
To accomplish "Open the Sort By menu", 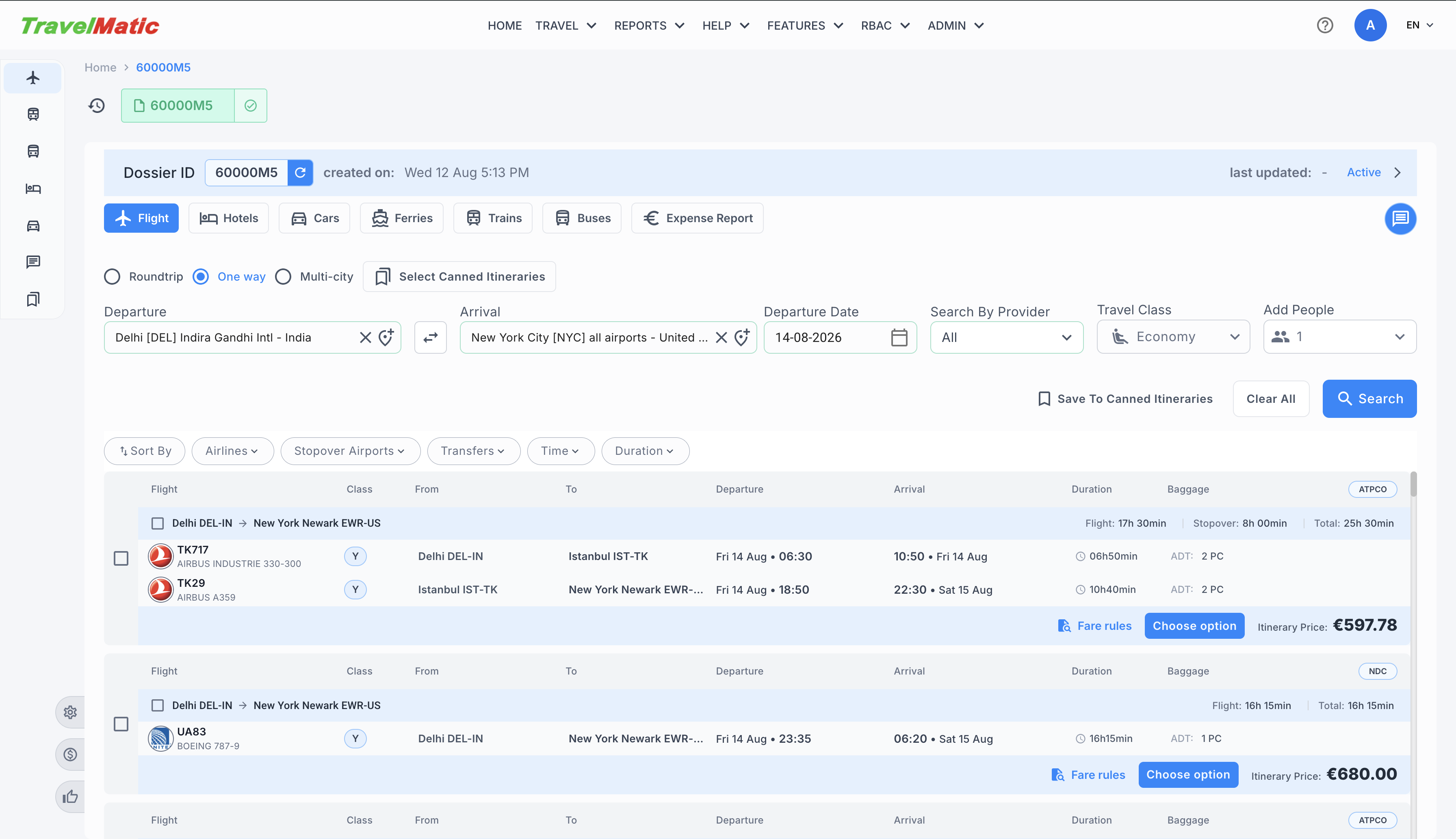I will point(145,451).
